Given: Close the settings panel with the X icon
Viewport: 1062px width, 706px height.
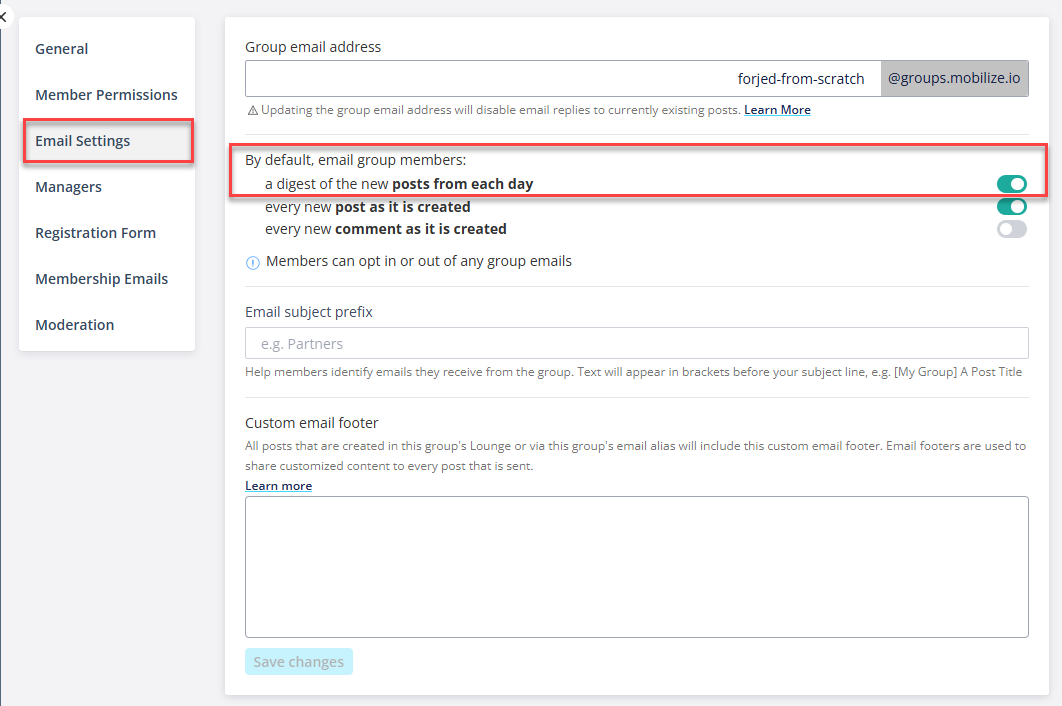Looking at the screenshot, I should pos(3,16).
